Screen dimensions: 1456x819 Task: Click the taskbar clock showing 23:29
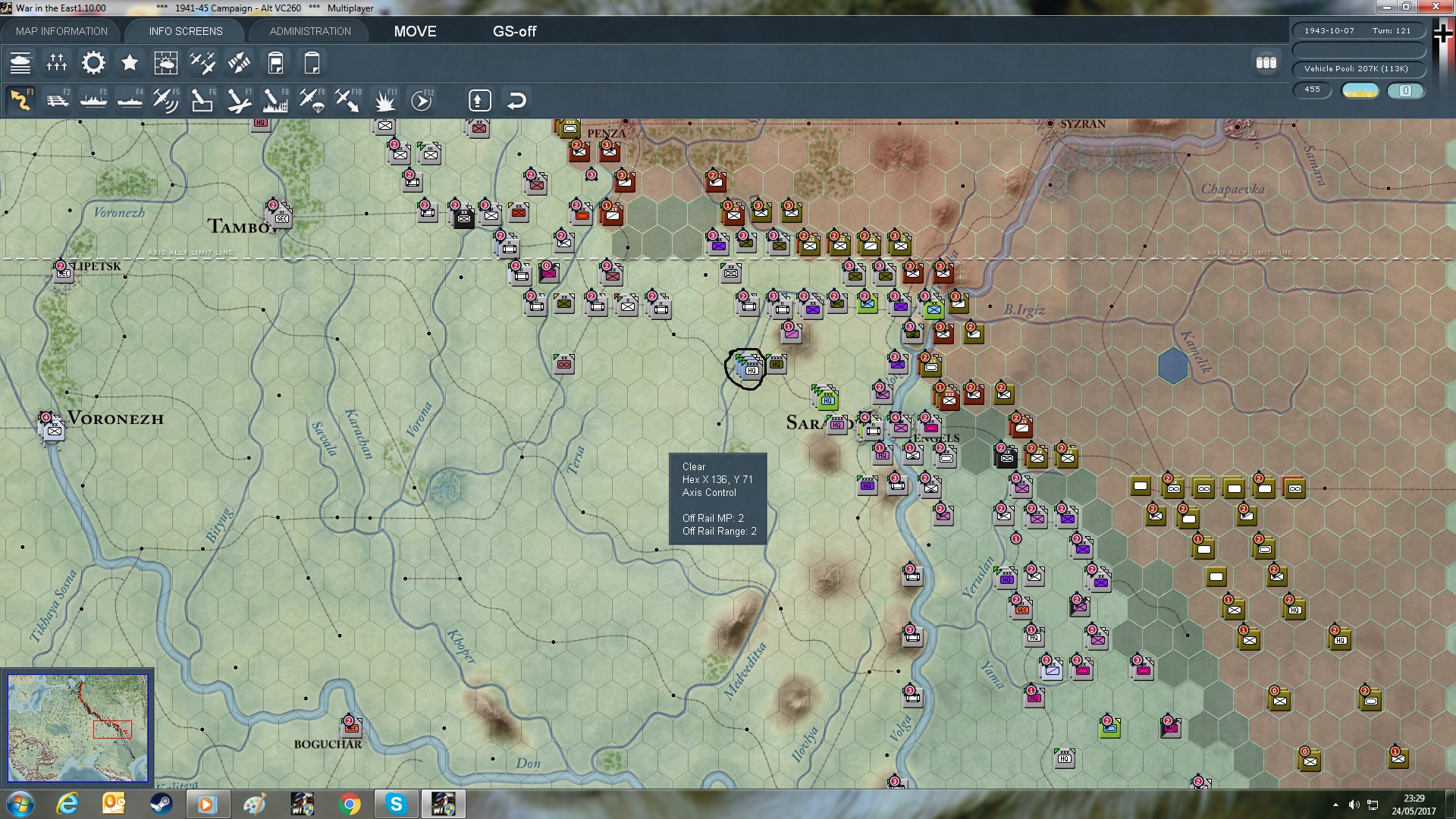coord(1414,805)
